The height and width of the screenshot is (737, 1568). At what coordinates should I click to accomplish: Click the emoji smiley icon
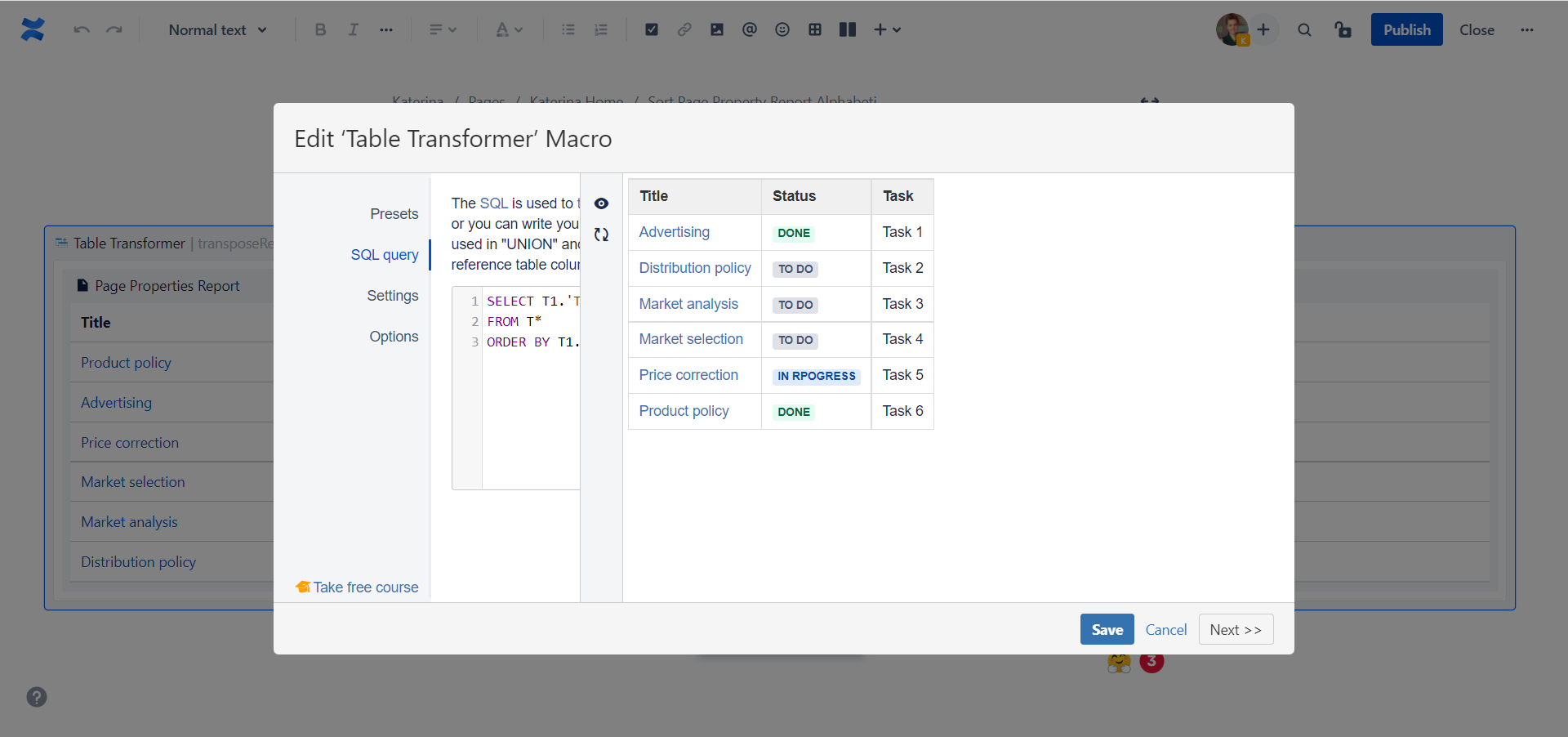coord(782,29)
